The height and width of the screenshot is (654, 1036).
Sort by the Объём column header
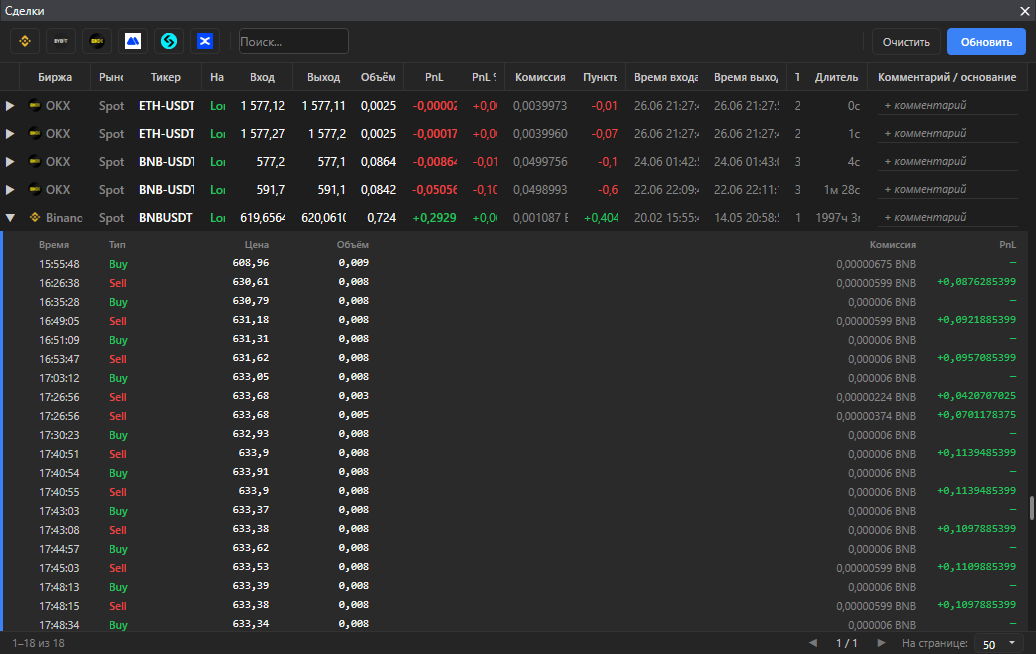pyautogui.click(x=378, y=77)
